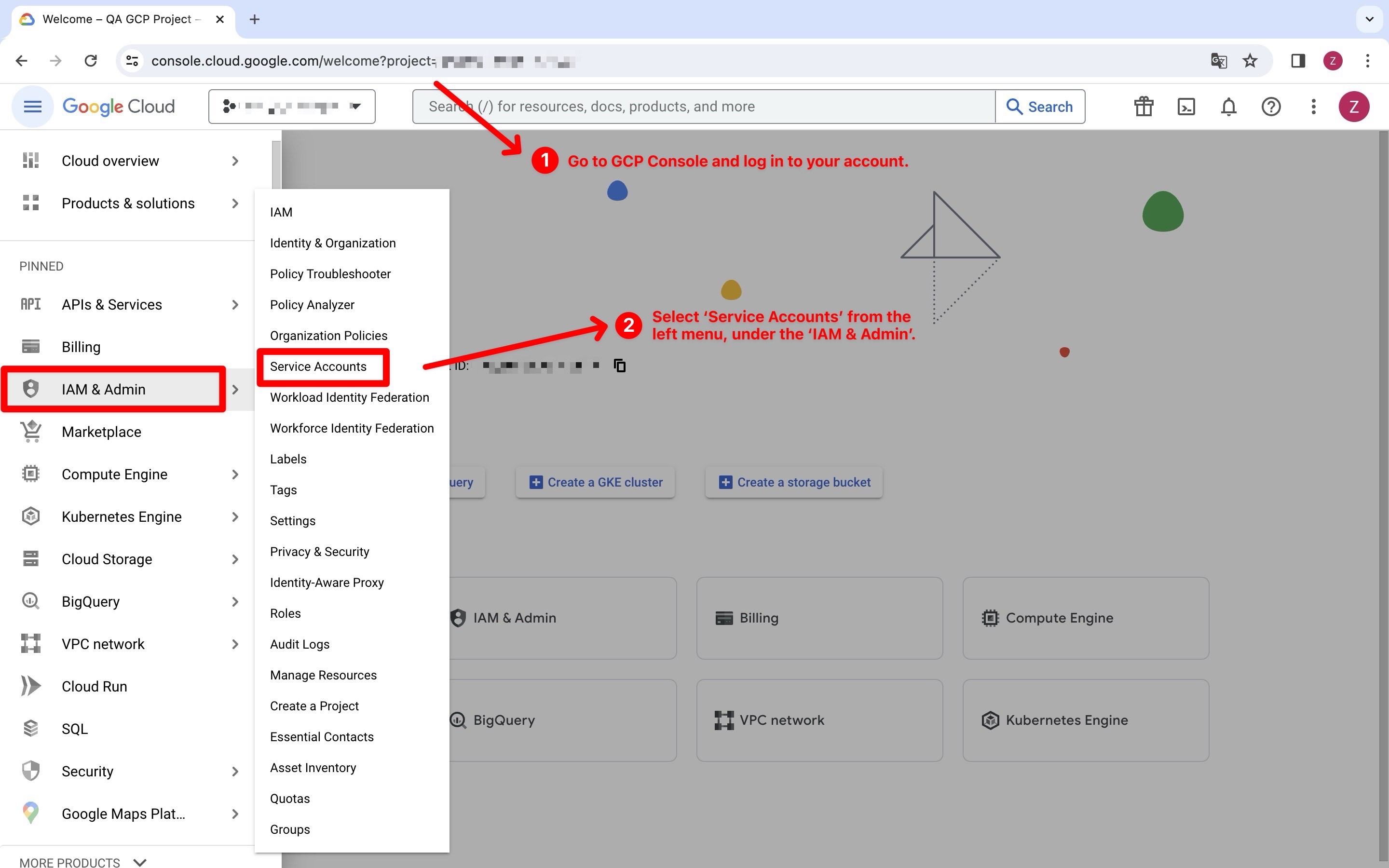View site information icon in address bar
This screenshot has height=868, width=1389.
tap(132, 60)
